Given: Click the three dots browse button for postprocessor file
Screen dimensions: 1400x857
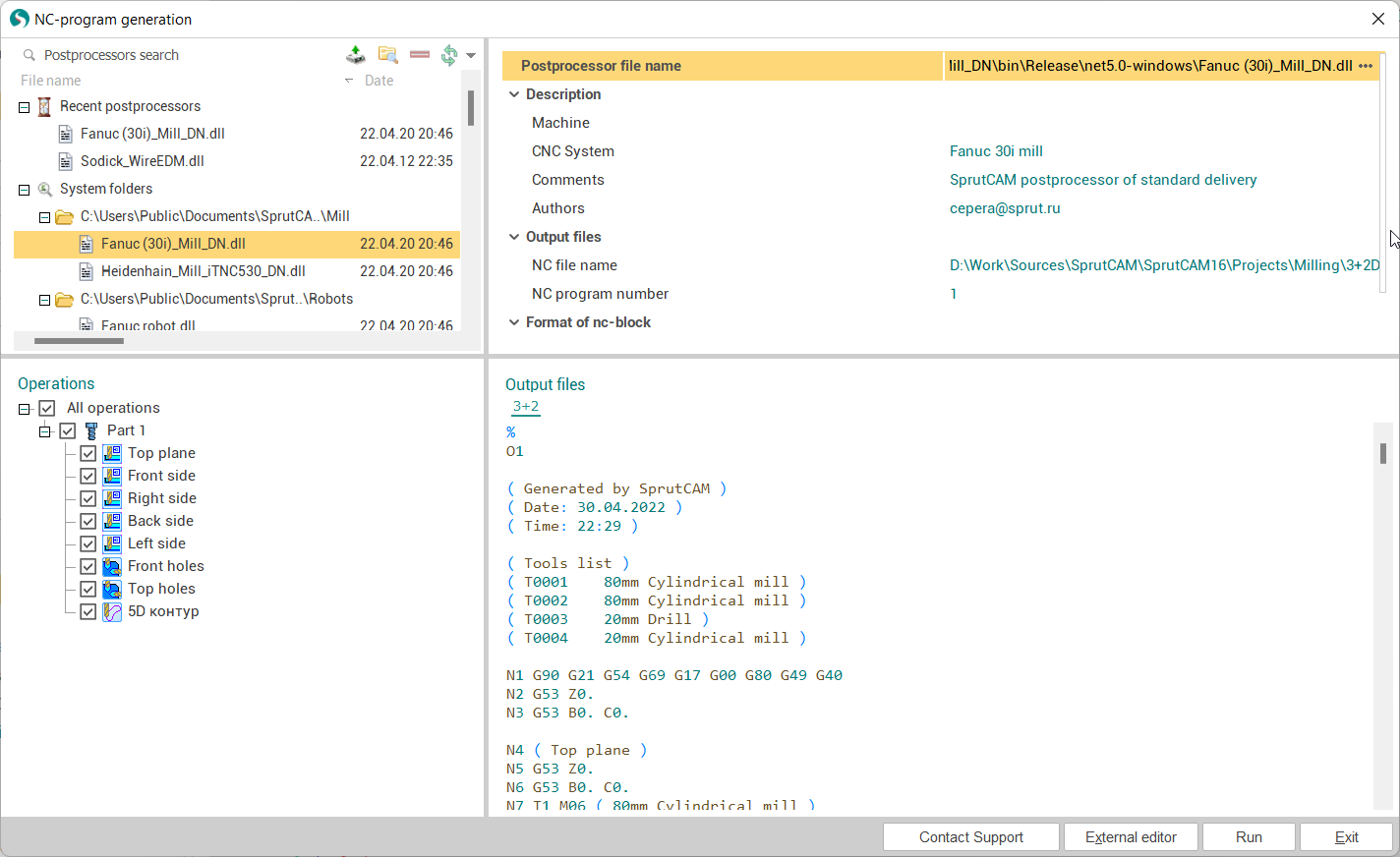Looking at the screenshot, I should [x=1366, y=66].
